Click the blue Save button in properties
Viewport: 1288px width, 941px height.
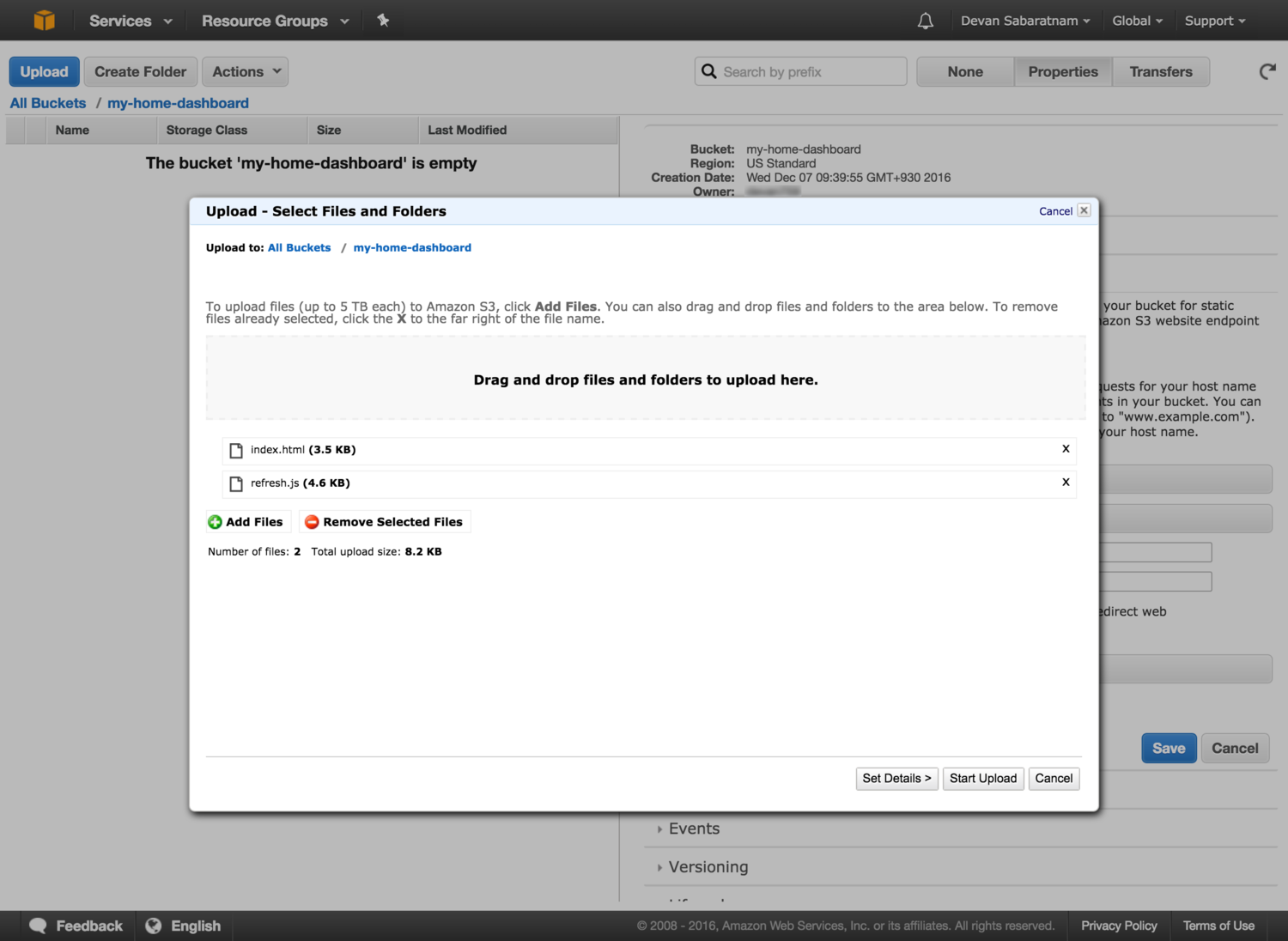pos(1169,749)
